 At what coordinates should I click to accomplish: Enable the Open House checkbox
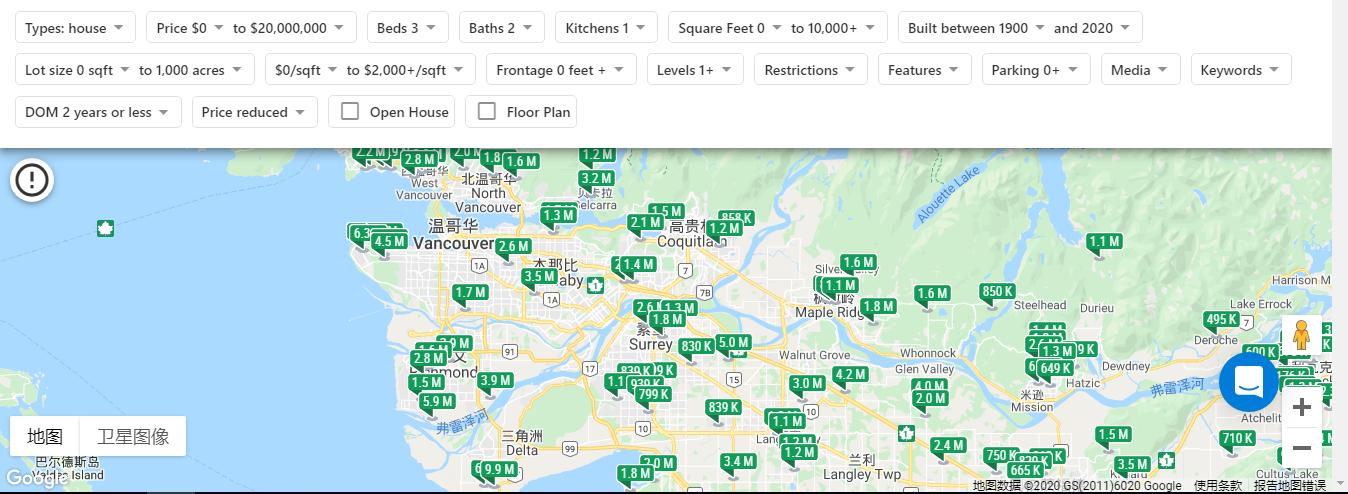[350, 111]
